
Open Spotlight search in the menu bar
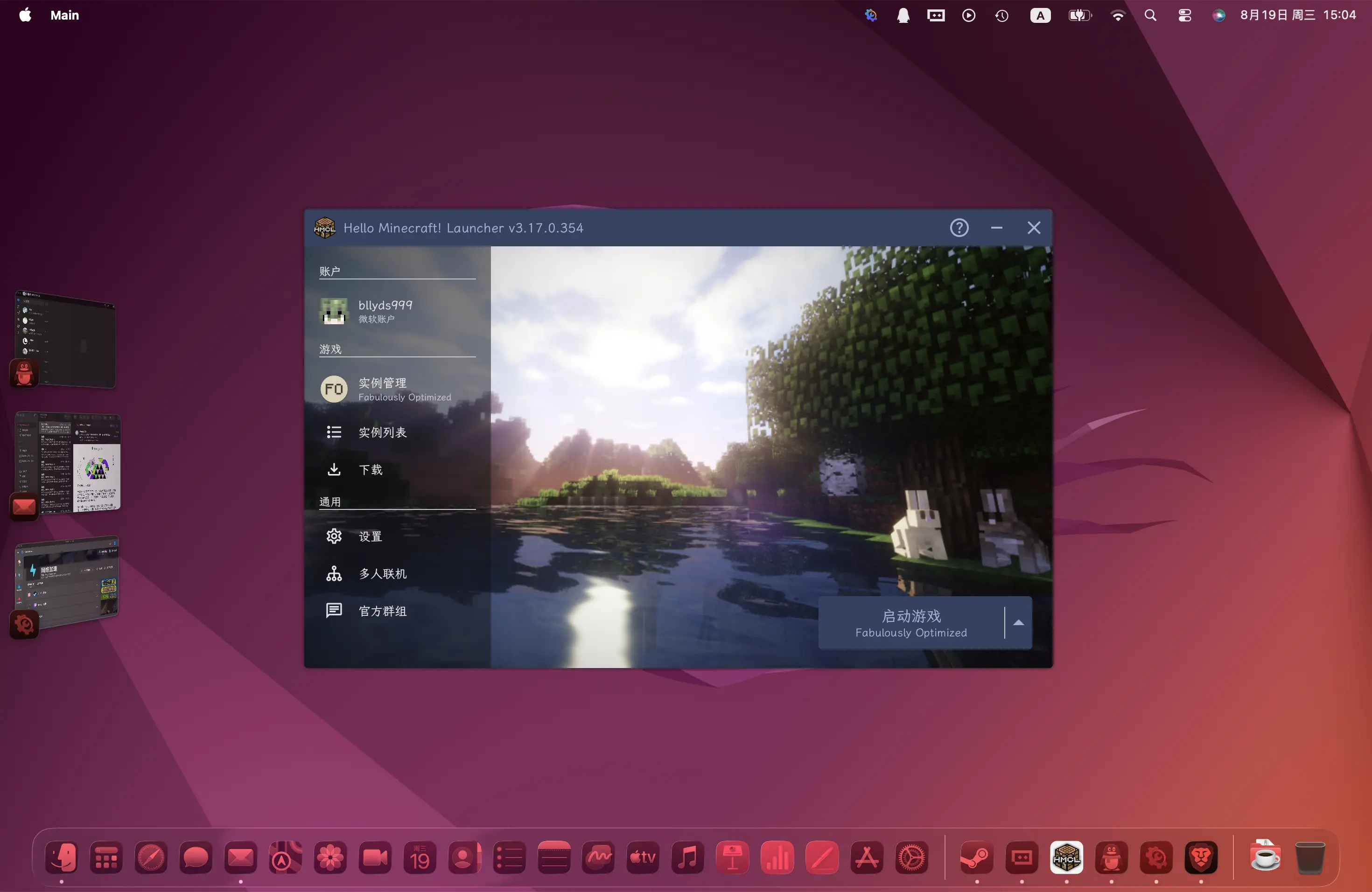[1151, 15]
